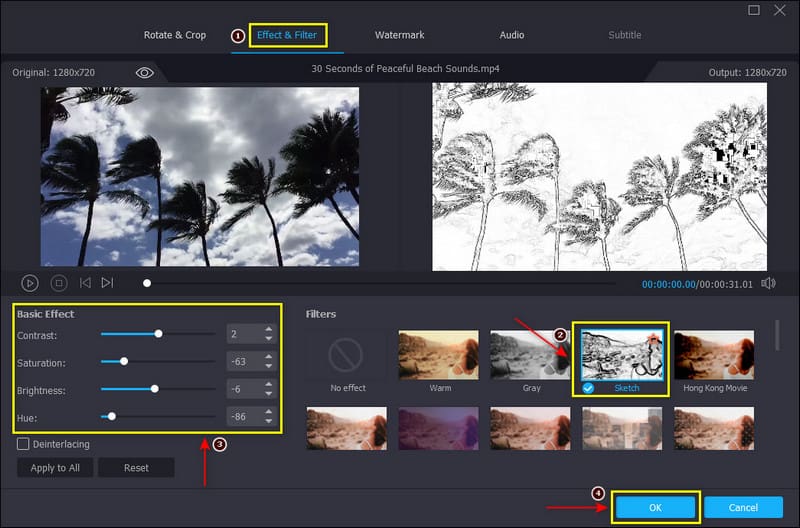Jump to previous frame

click(85, 283)
